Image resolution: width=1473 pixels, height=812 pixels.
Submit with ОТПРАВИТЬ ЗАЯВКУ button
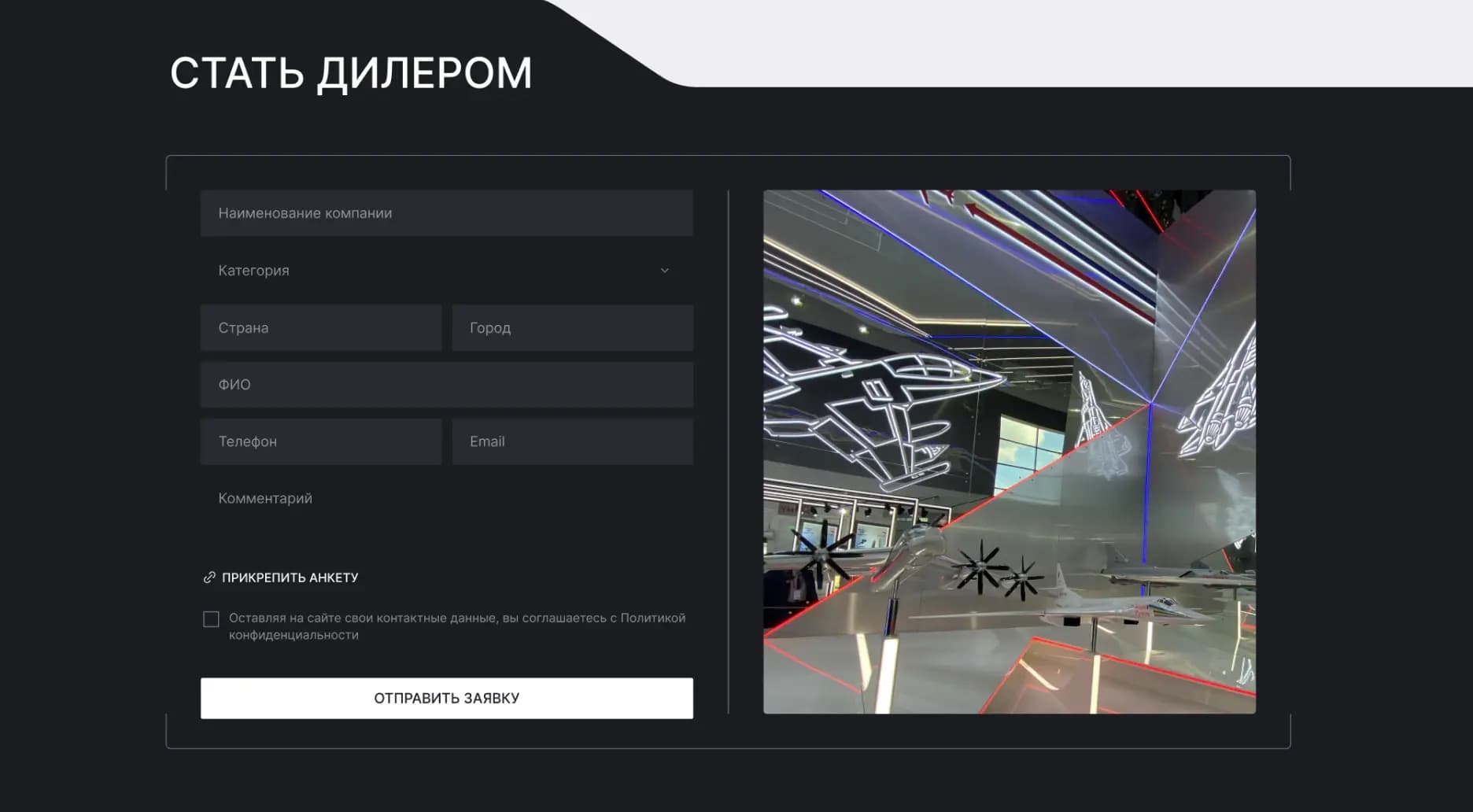[446, 698]
